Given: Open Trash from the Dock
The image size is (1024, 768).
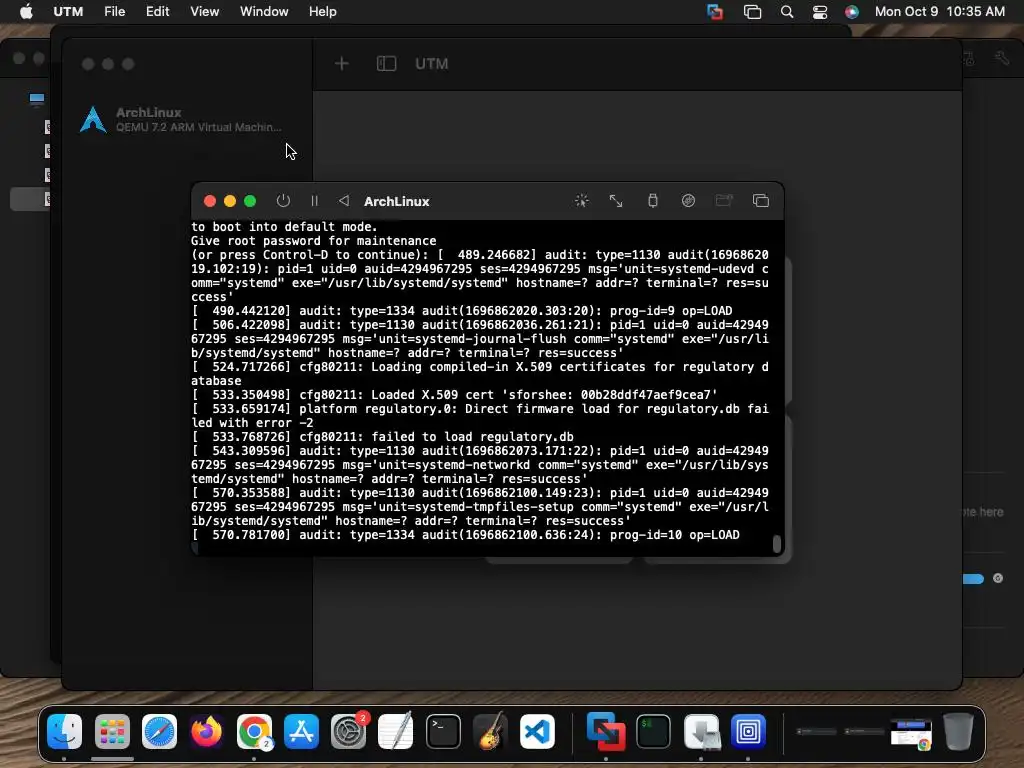Looking at the screenshot, I should 959,731.
